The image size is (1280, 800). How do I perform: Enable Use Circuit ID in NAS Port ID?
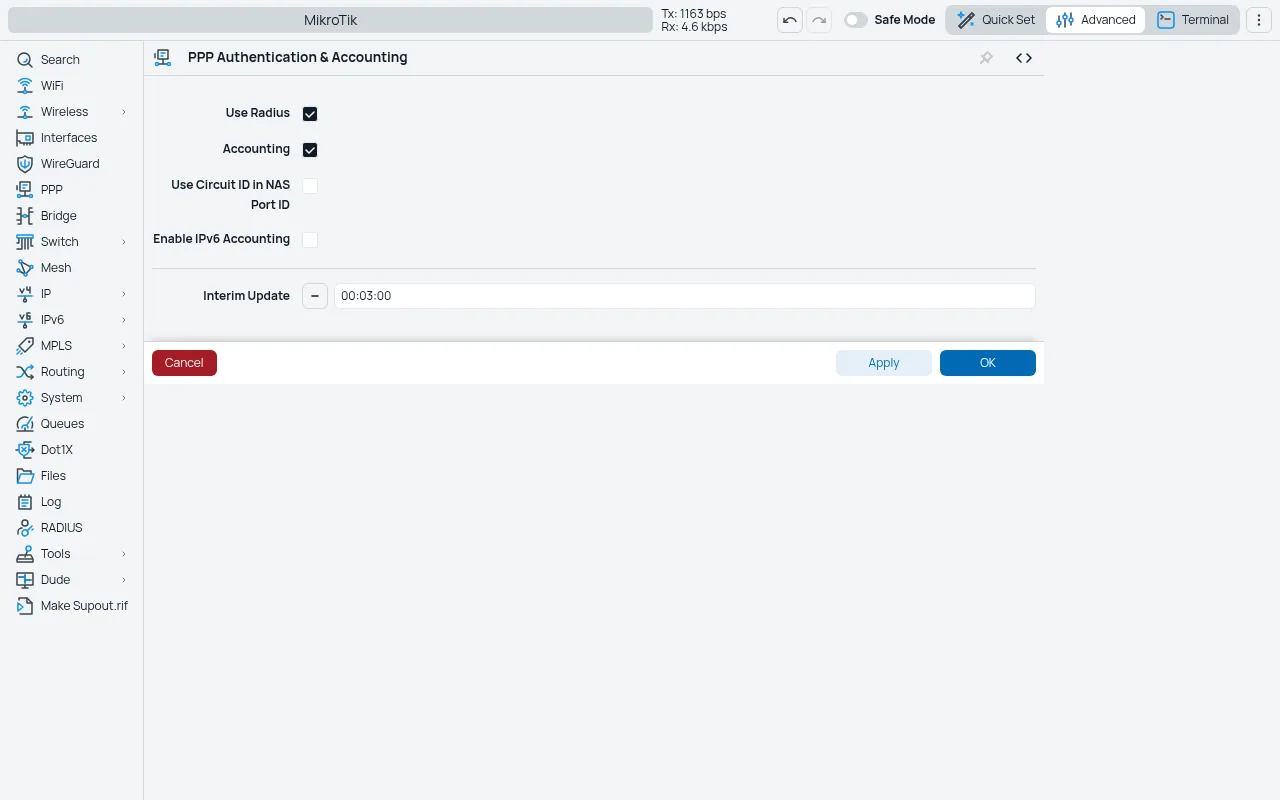pyautogui.click(x=310, y=186)
